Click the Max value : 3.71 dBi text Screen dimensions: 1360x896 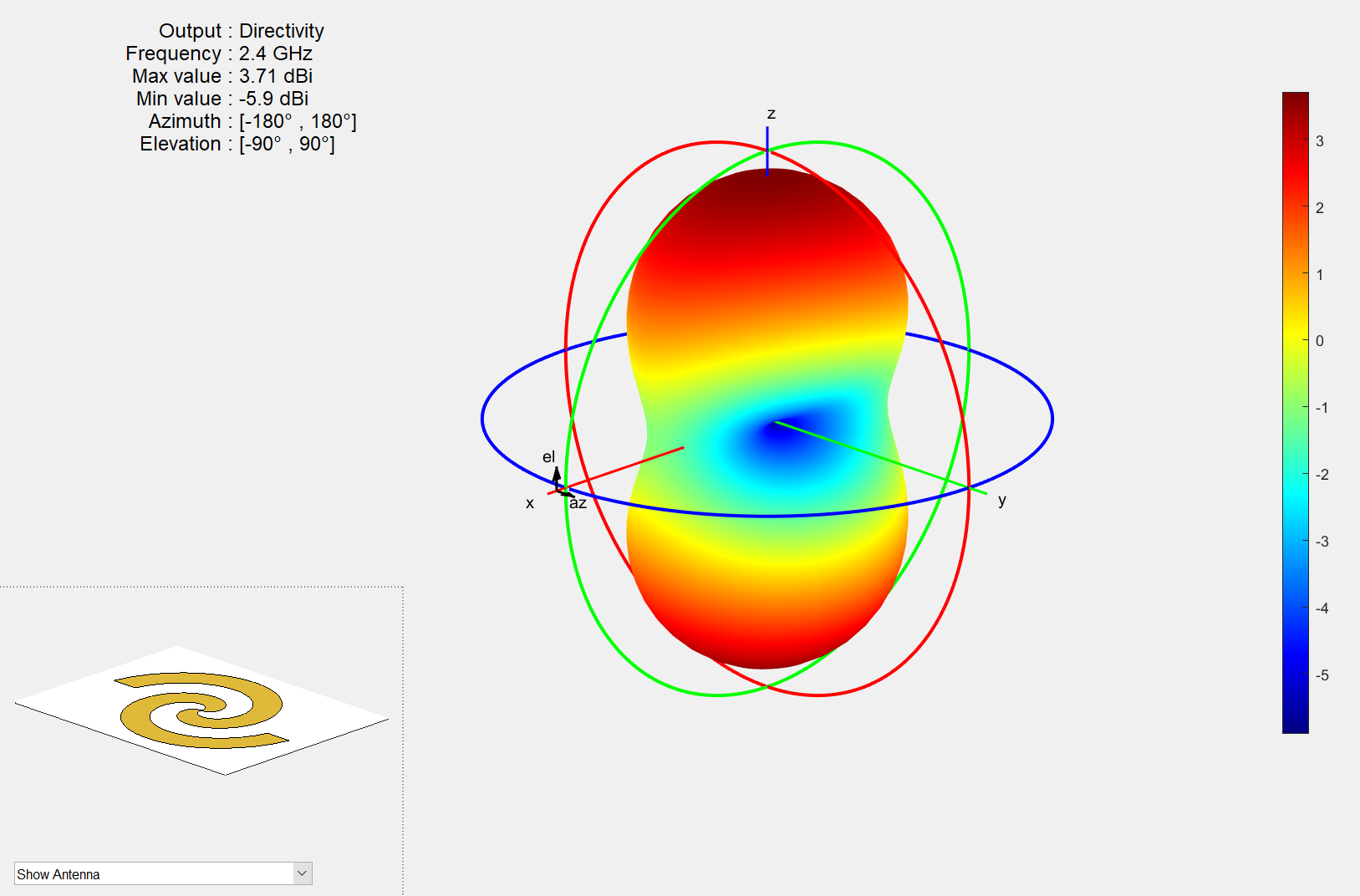(x=222, y=76)
